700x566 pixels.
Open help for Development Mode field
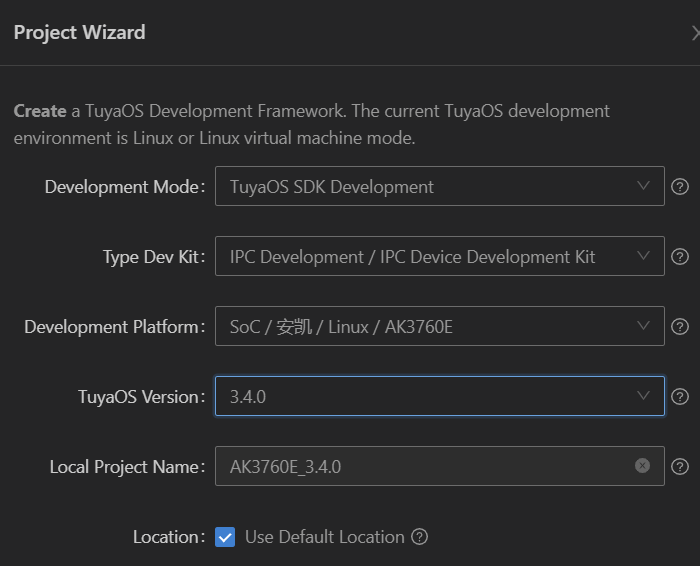click(x=679, y=187)
